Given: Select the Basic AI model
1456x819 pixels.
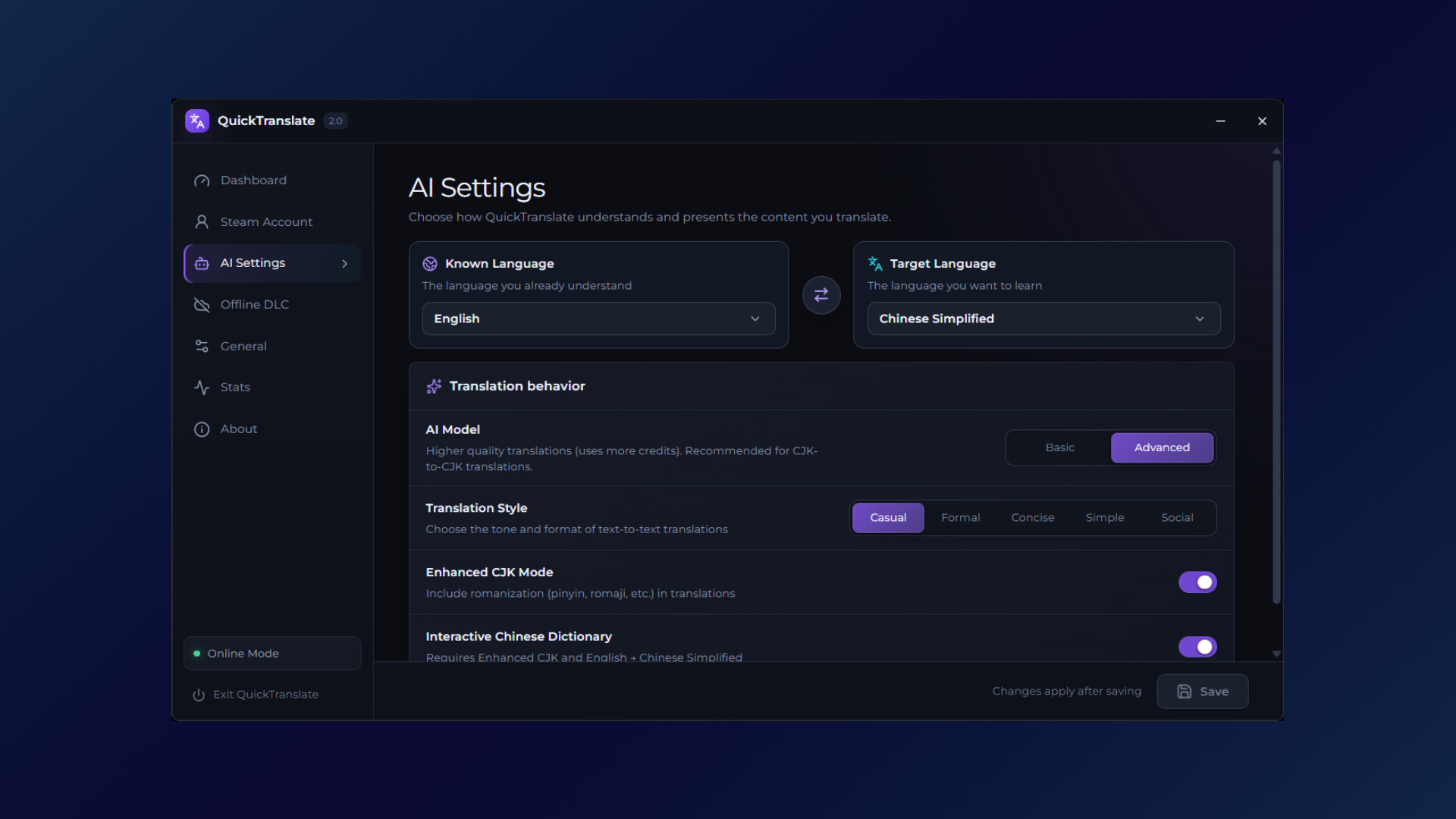Looking at the screenshot, I should click(x=1059, y=447).
